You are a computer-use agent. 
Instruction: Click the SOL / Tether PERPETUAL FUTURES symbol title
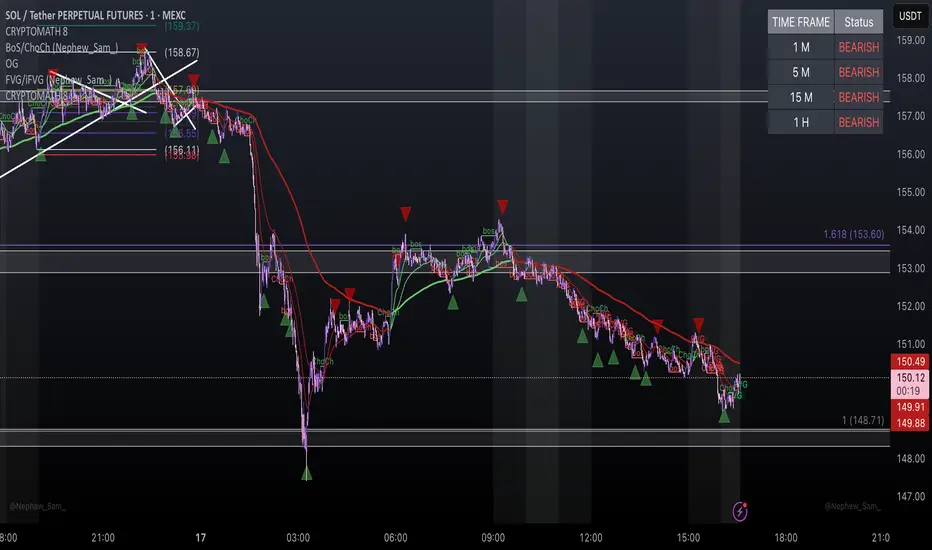pos(96,15)
